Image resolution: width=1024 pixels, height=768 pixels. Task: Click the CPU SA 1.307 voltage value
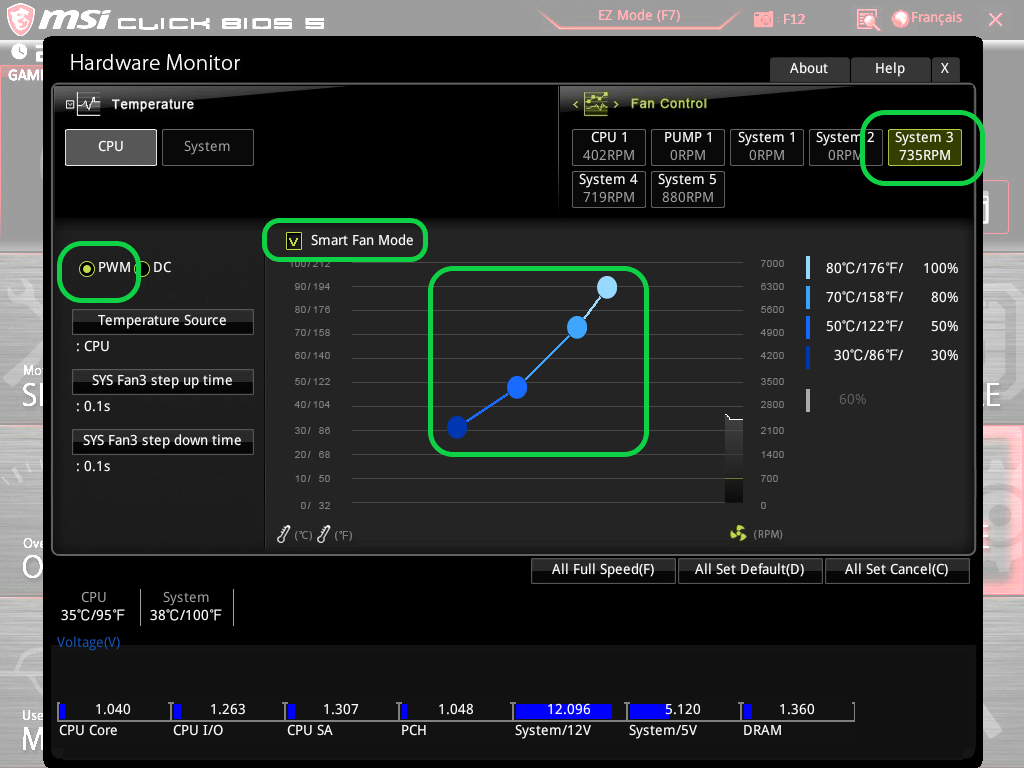click(341, 710)
